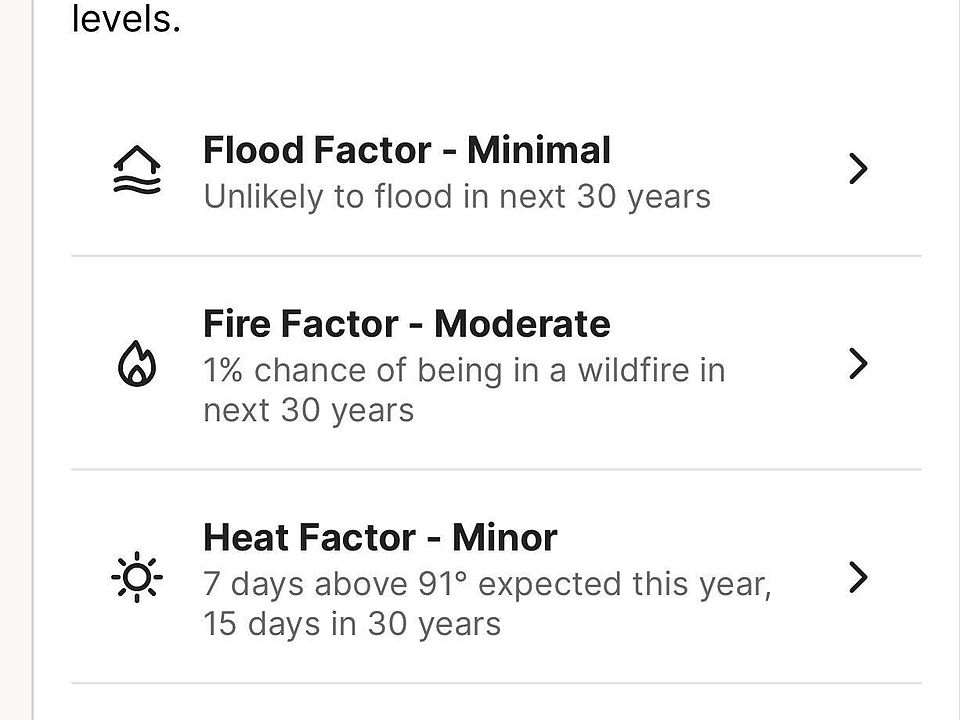Open Fire Factor details via right chevron
Screen dimensions: 960x720
tap(857, 364)
